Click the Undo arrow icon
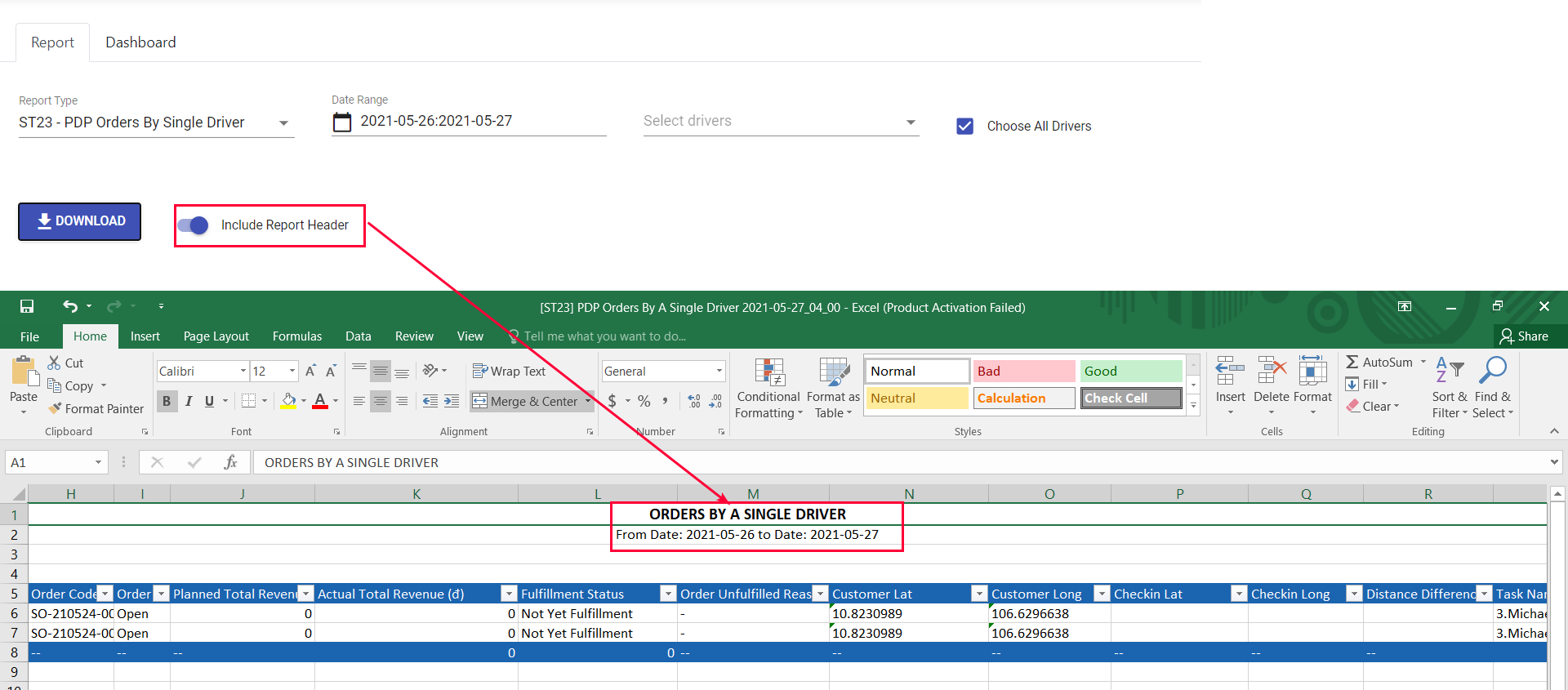The image size is (1568, 690). (x=70, y=306)
